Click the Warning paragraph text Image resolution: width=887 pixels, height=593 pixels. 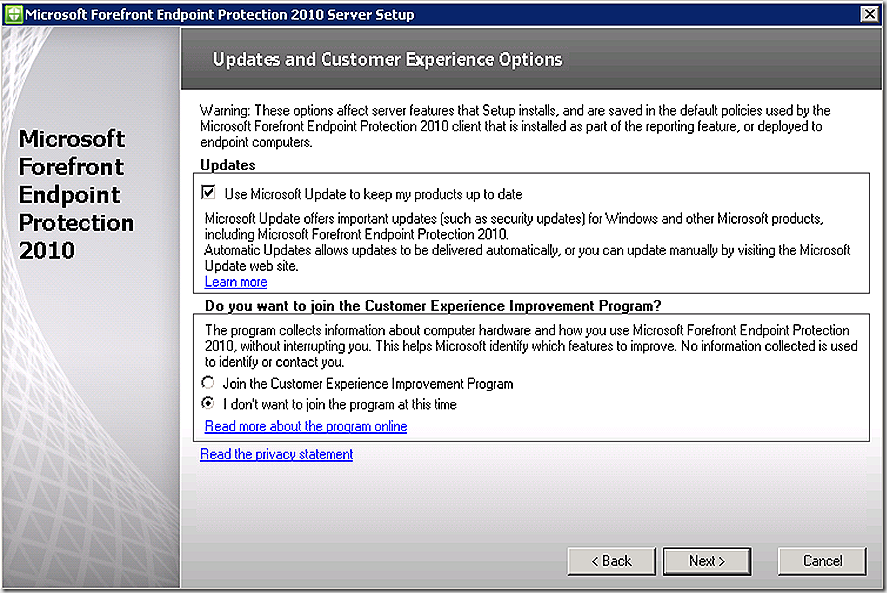[x=515, y=126]
